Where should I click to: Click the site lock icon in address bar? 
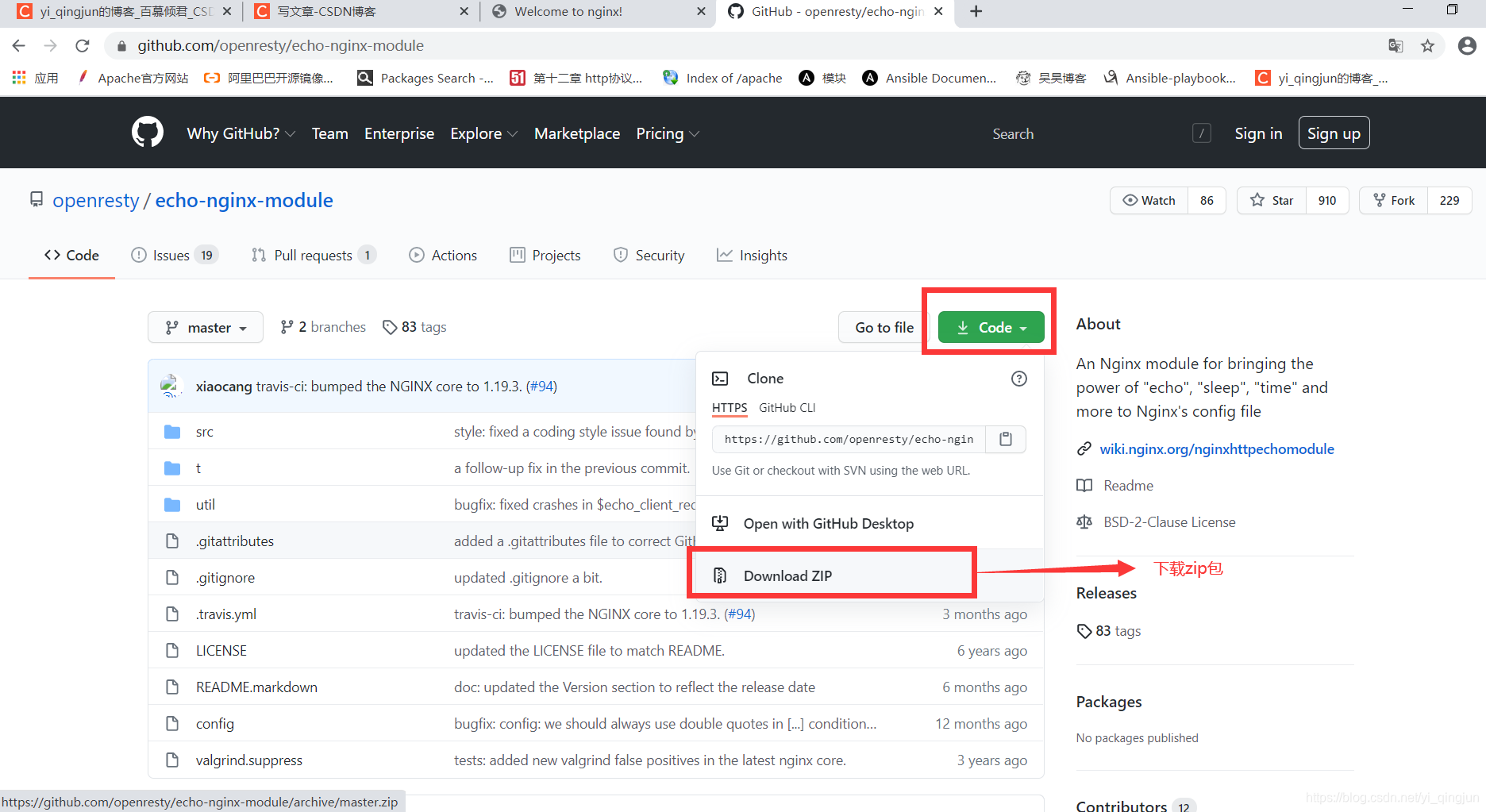pyautogui.click(x=121, y=46)
